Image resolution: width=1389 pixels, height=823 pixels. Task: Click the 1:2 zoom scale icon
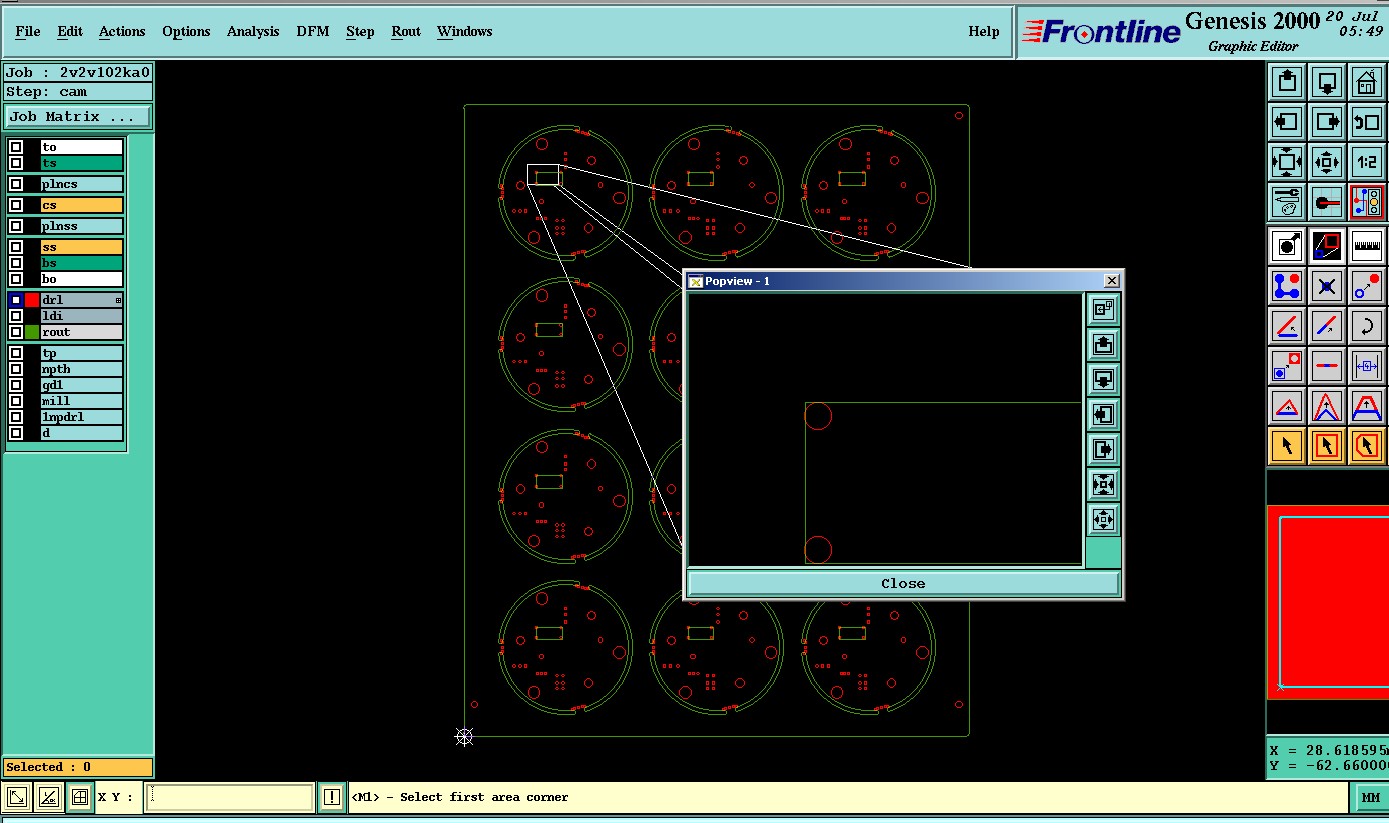(1366, 161)
